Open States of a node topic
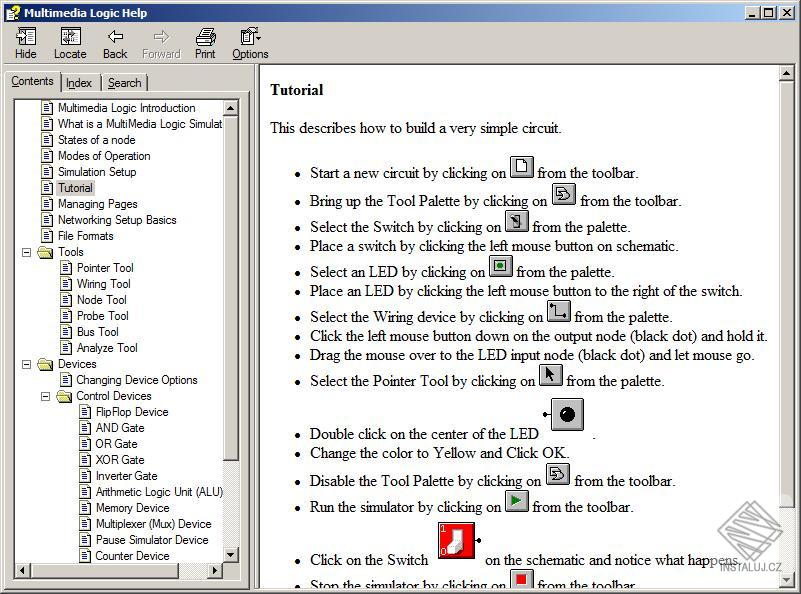This screenshot has height=594, width=801. tap(97, 140)
